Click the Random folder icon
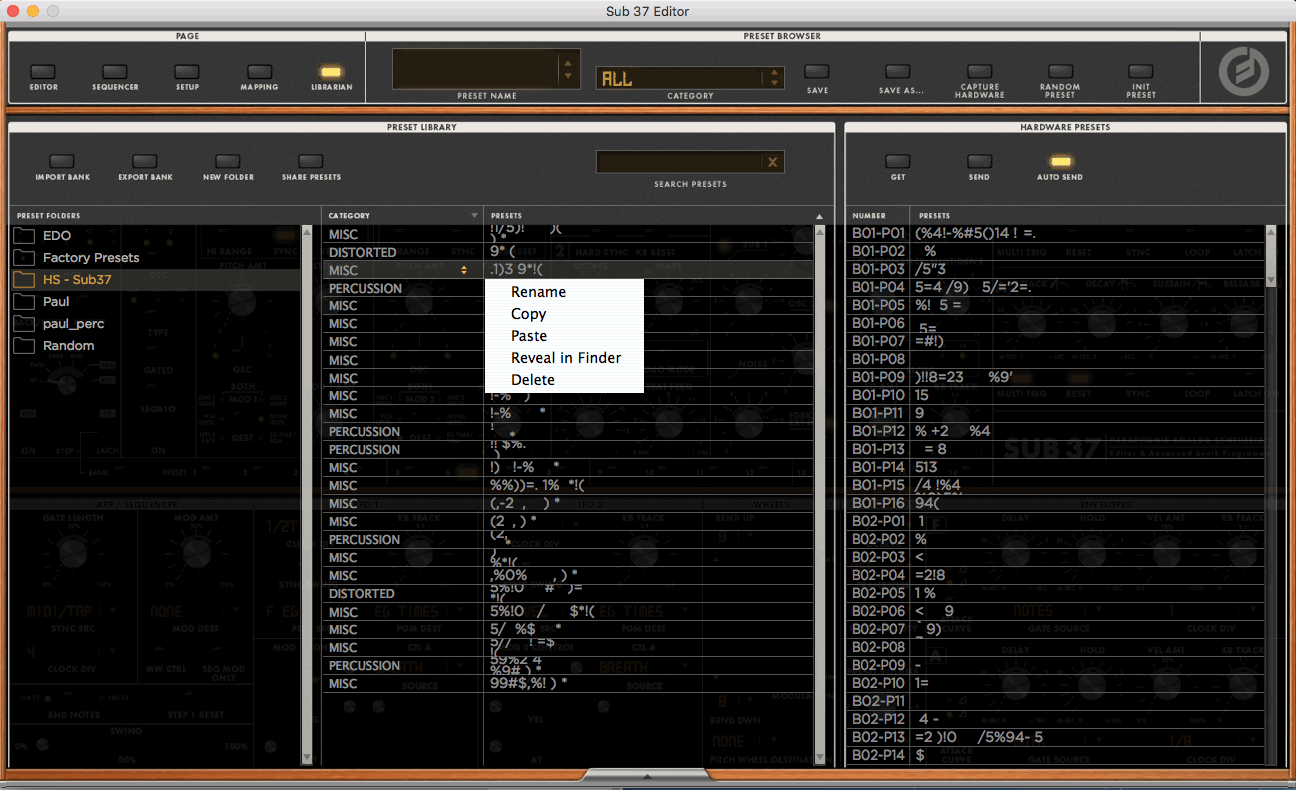The height and width of the screenshot is (790, 1296). click(24, 346)
